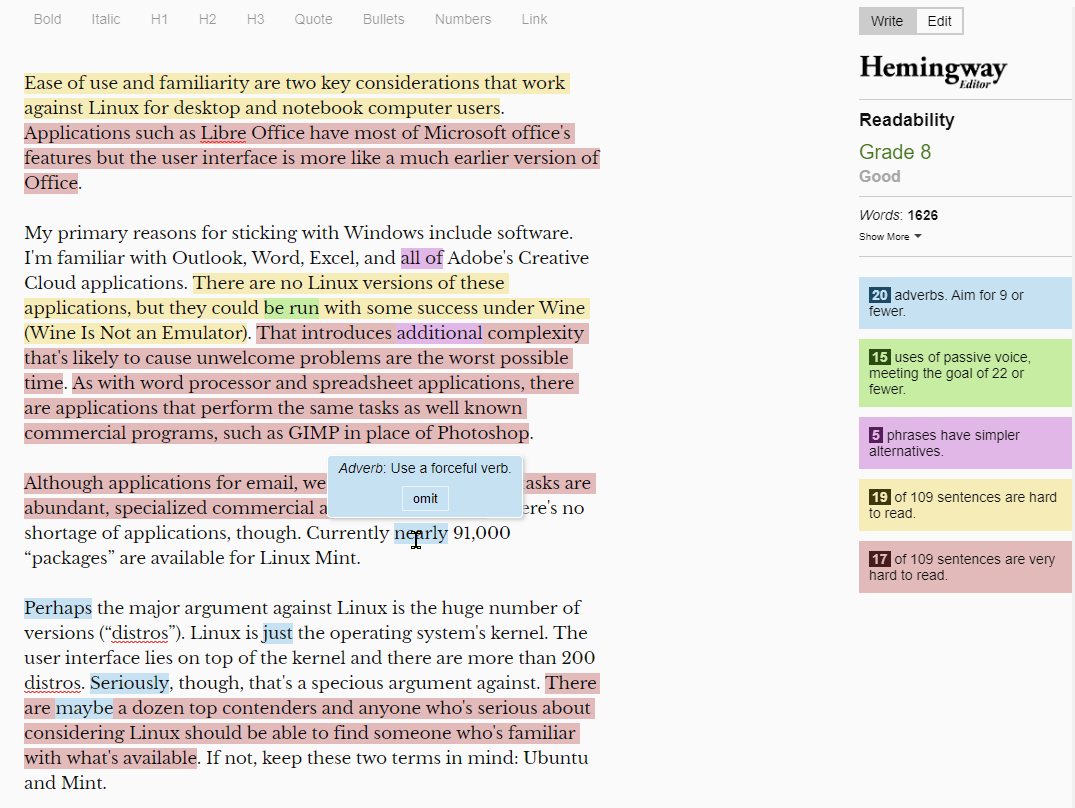The image size is (1075, 808).
Task: Apply Bold formatting from toolbar
Action: 47,19
